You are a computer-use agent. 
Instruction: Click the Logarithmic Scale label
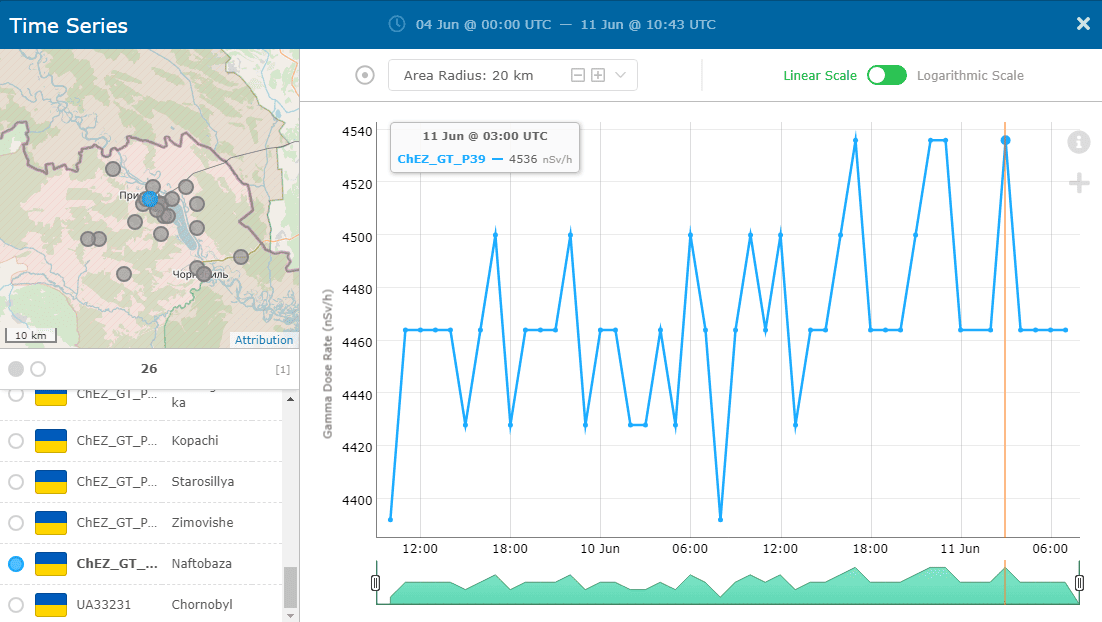(970, 75)
